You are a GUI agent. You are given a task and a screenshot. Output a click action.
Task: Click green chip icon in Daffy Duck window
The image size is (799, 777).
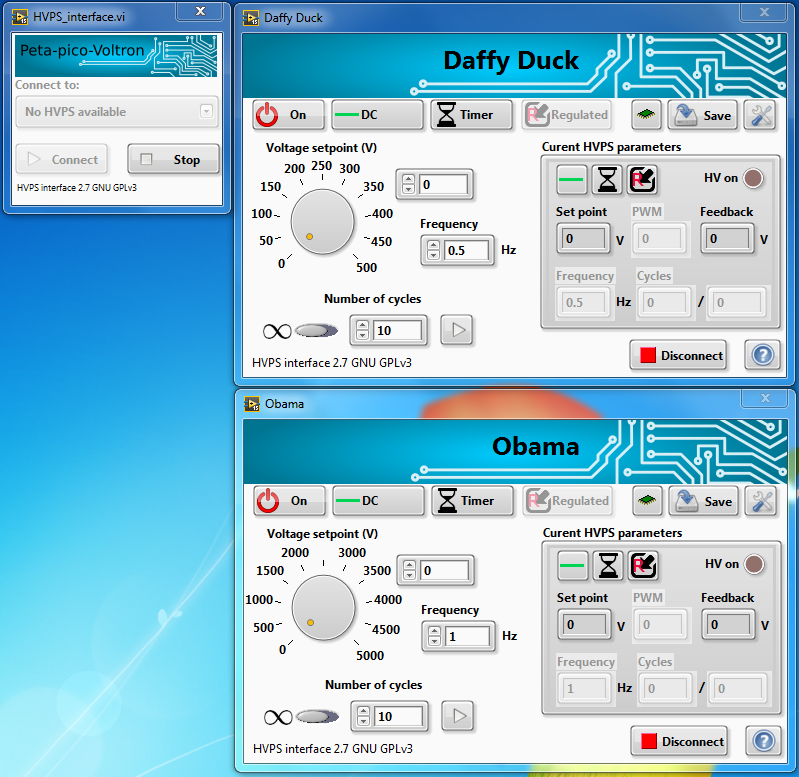[646, 115]
